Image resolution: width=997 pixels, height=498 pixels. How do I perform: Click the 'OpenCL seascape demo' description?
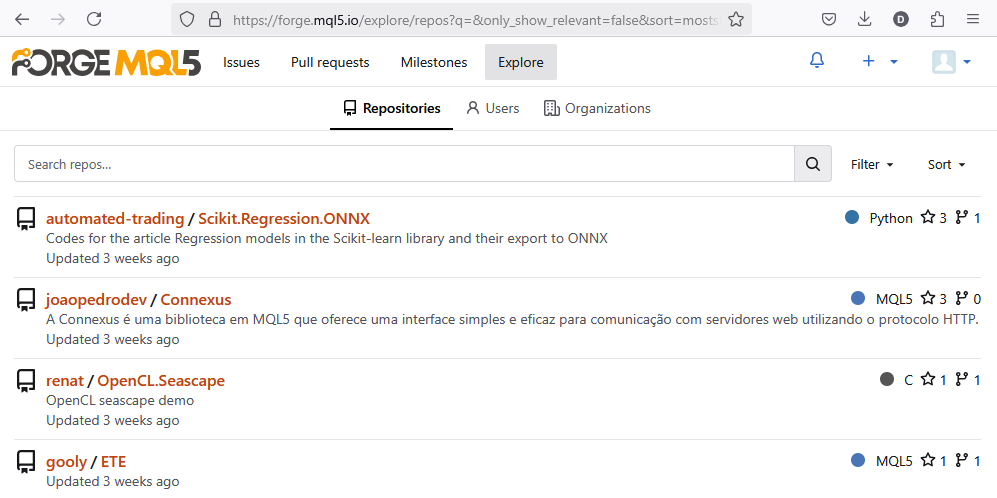coord(120,401)
